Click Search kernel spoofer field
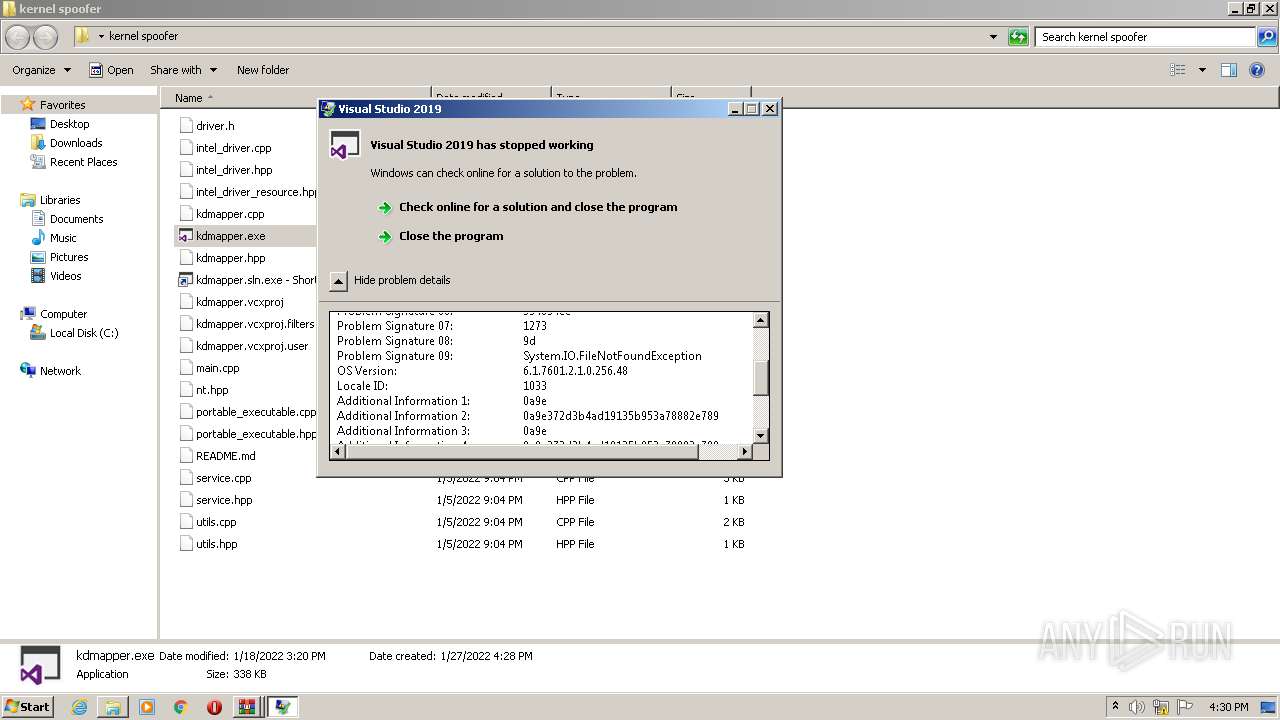The image size is (1280, 720). (1146, 37)
